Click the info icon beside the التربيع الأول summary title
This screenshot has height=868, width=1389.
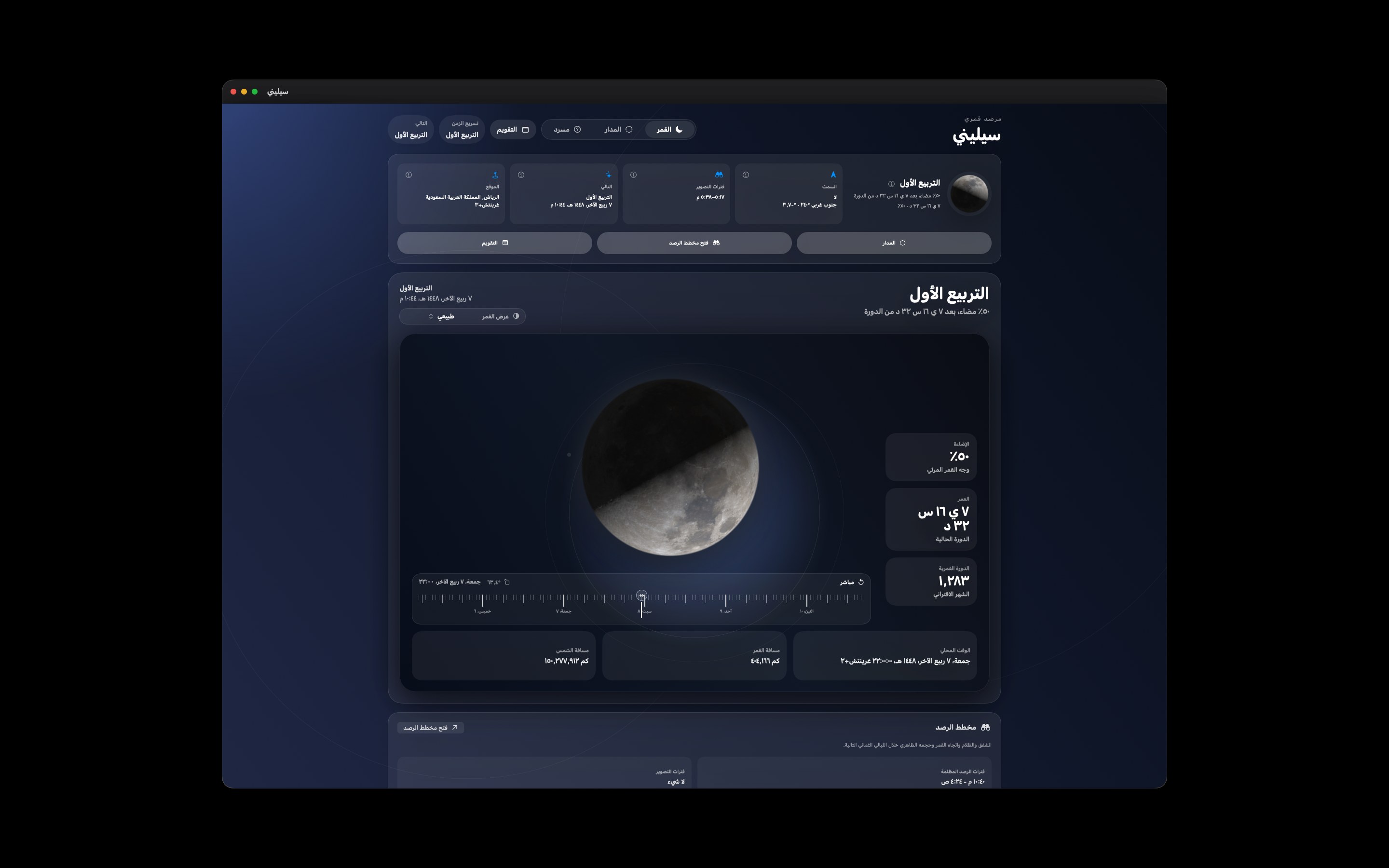[x=891, y=184]
